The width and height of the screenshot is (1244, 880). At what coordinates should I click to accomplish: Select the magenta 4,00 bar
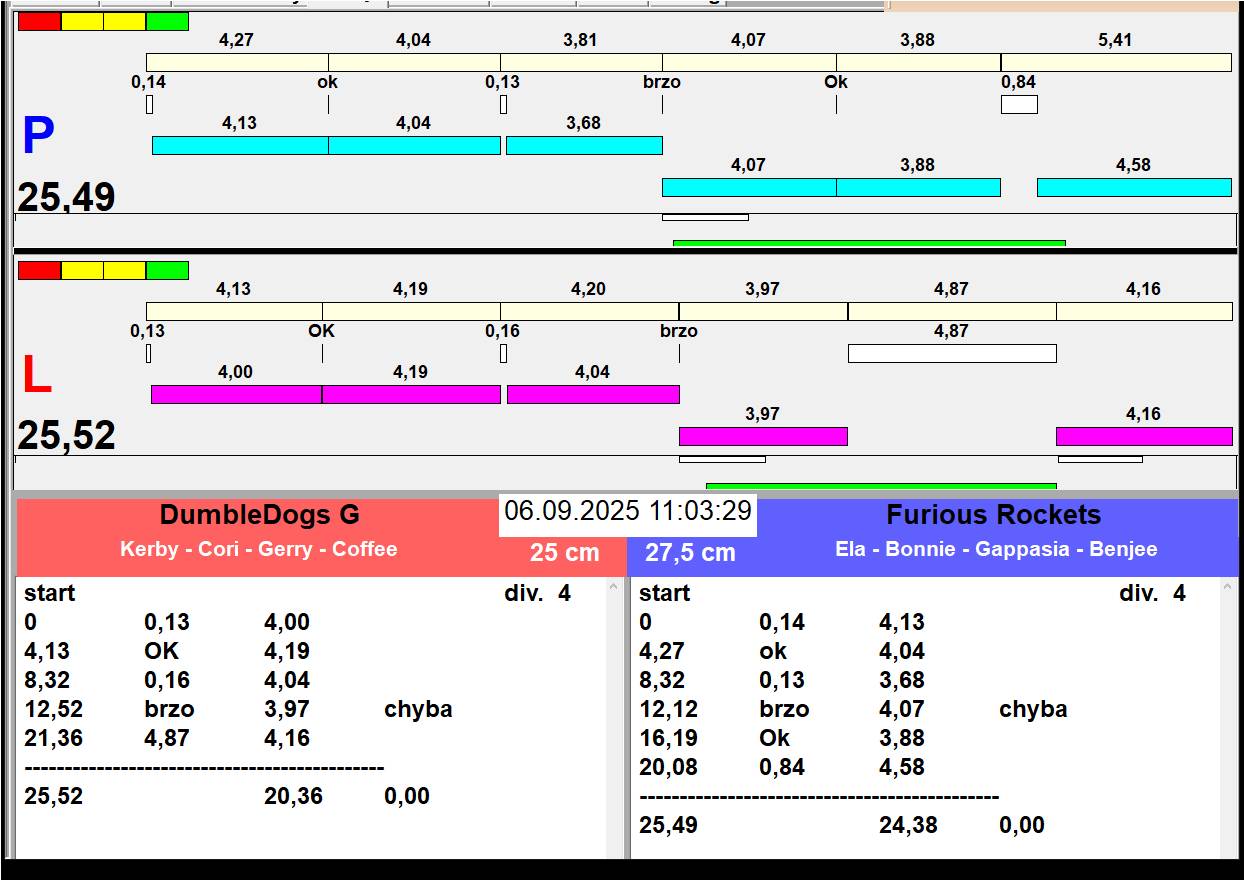coord(236,394)
